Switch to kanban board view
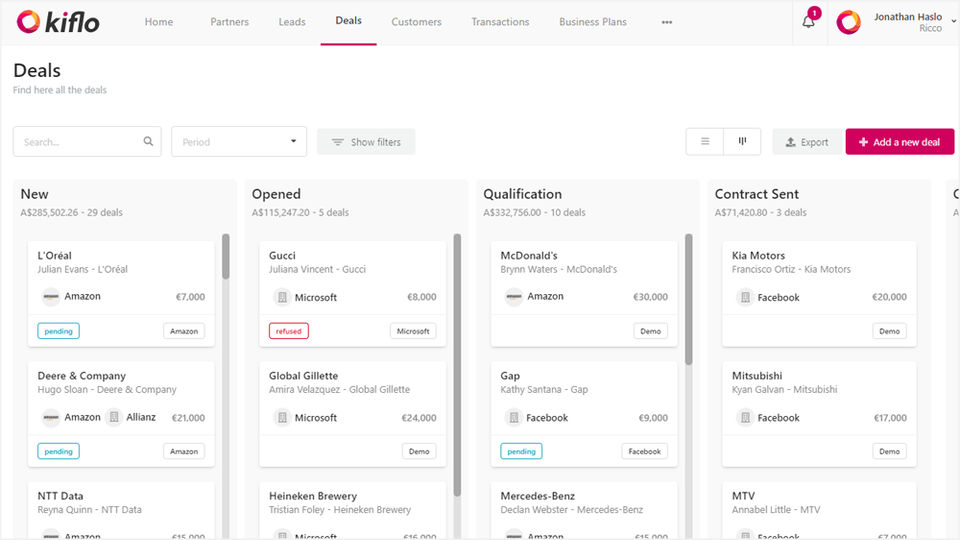This screenshot has width=960, height=540. tap(742, 141)
